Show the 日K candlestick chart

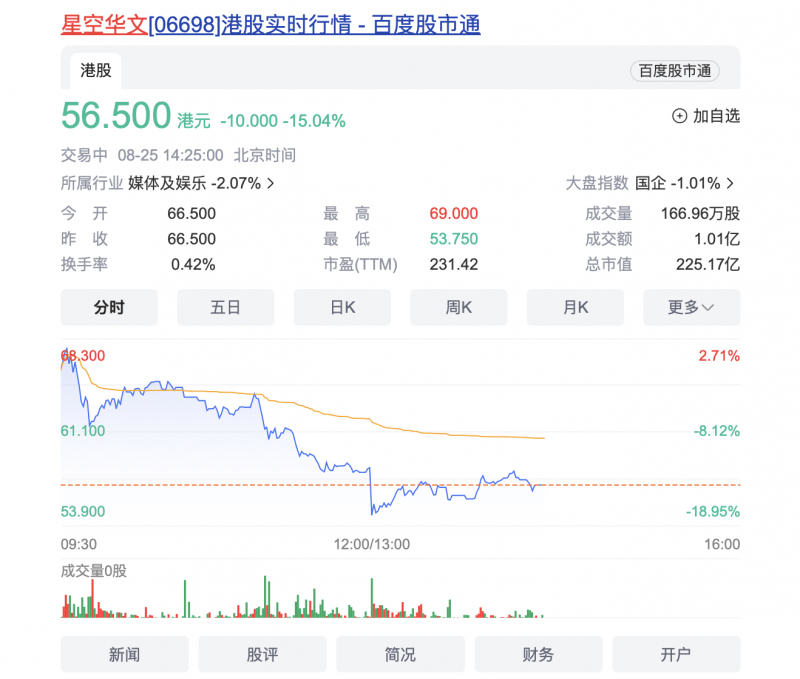click(342, 308)
